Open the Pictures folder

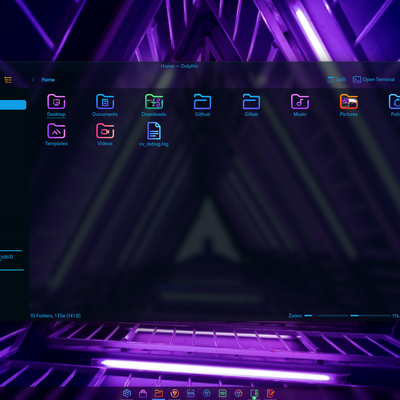[349, 105]
